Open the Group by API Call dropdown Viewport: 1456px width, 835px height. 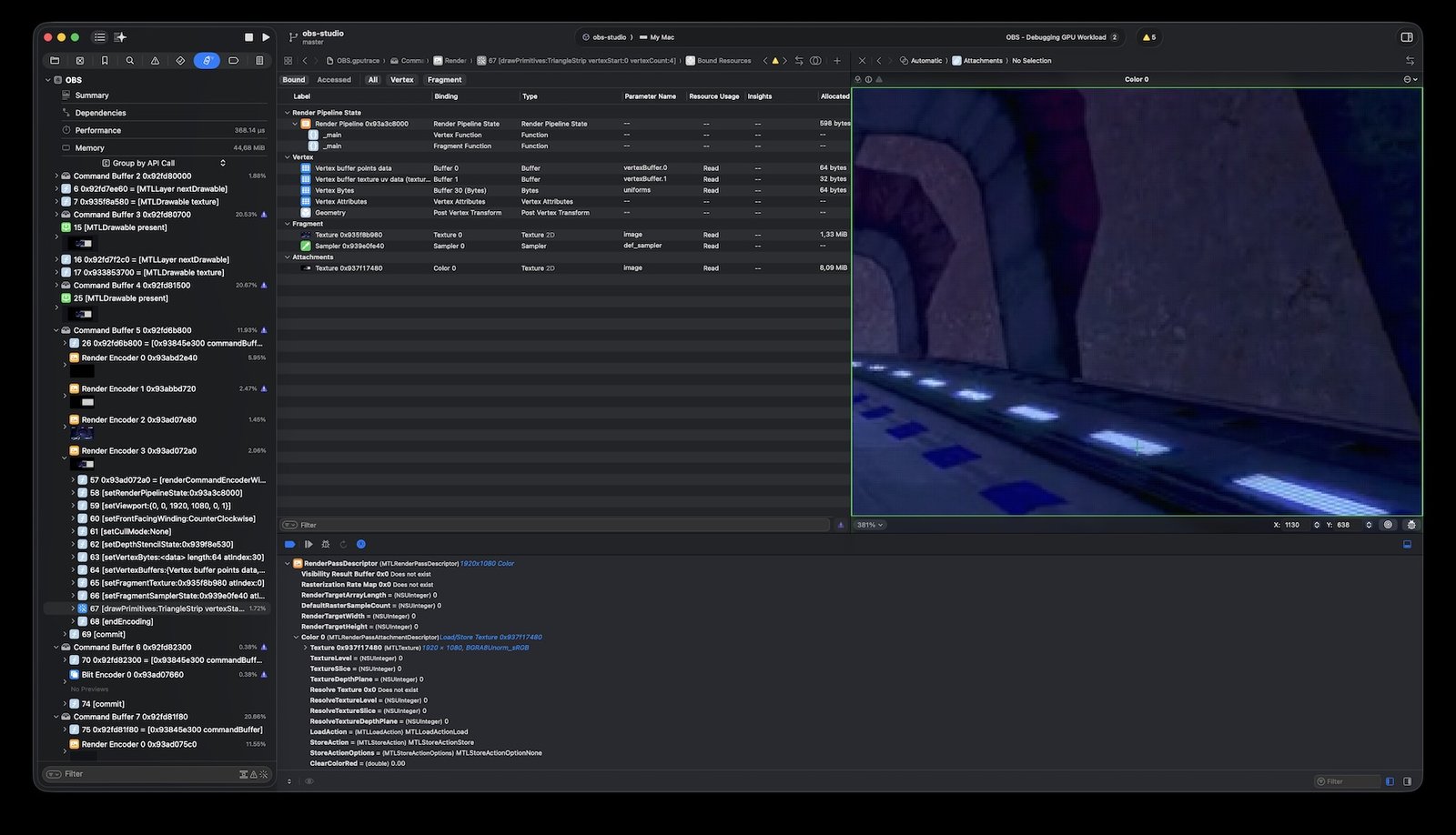click(x=222, y=162)
